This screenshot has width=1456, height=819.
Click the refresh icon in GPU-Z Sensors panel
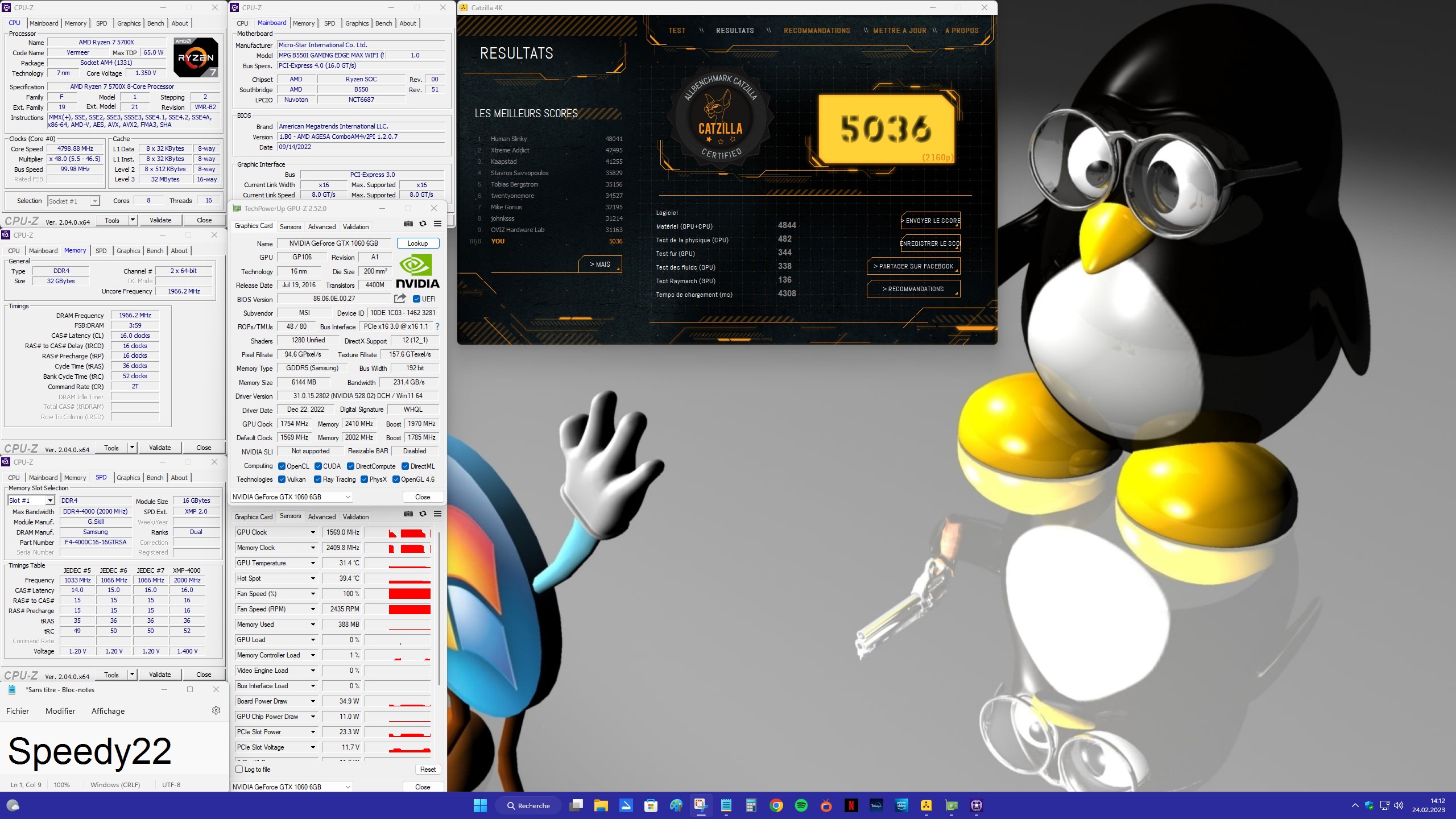pos(423,514)
